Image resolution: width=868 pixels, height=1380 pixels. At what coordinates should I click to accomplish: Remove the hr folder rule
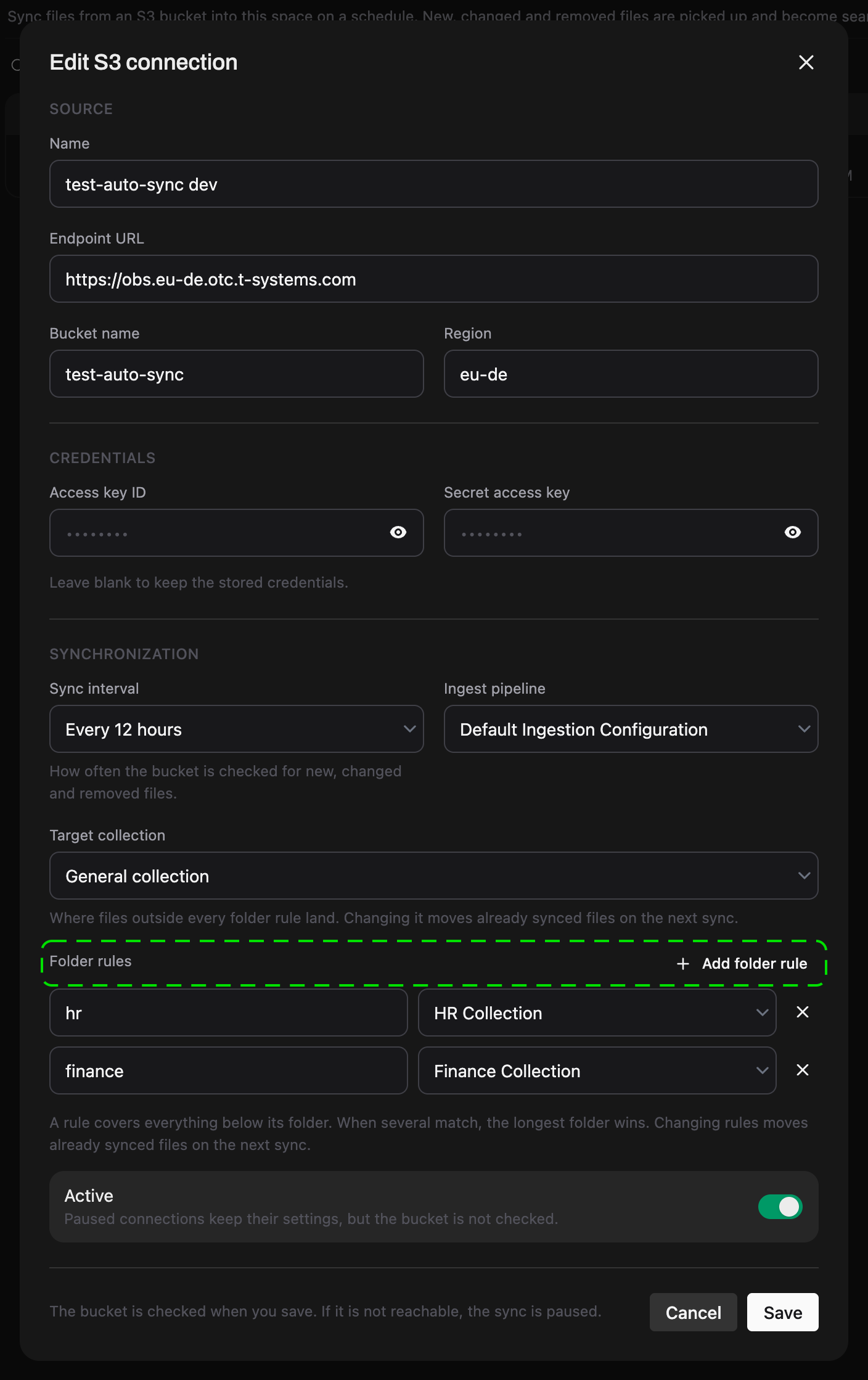click(803, 1012)
